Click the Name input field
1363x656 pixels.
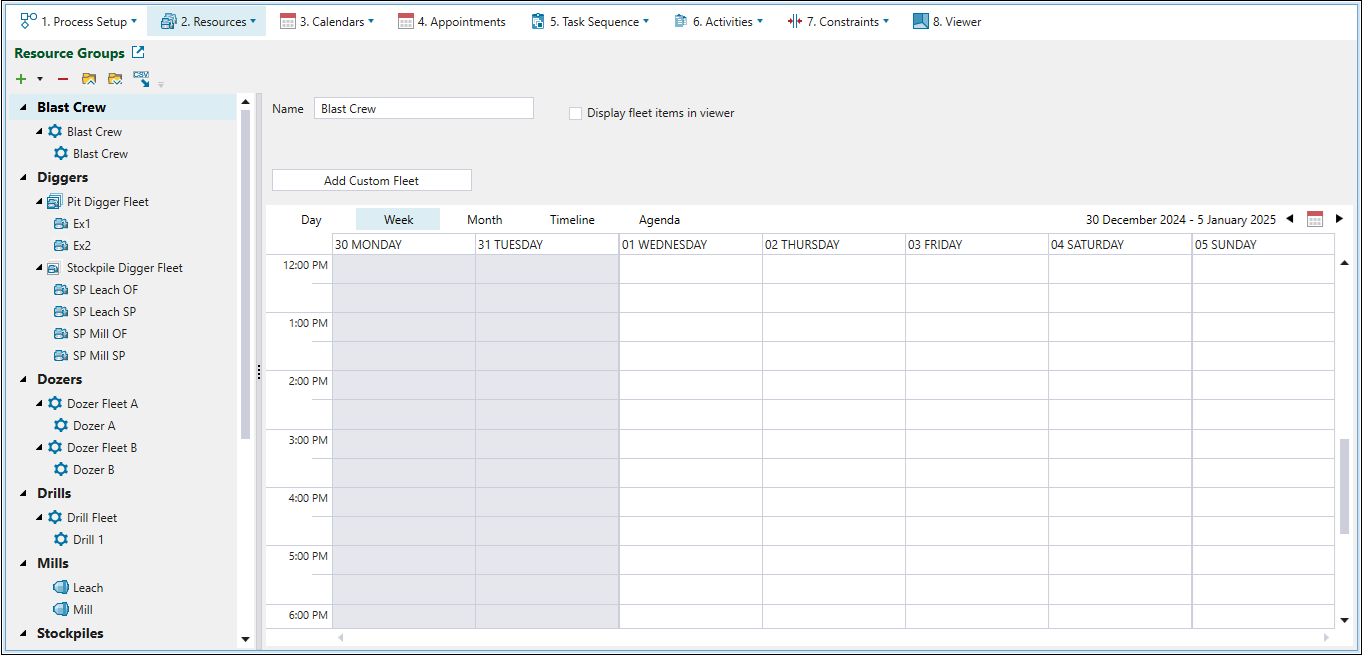(x=423, y=109)
